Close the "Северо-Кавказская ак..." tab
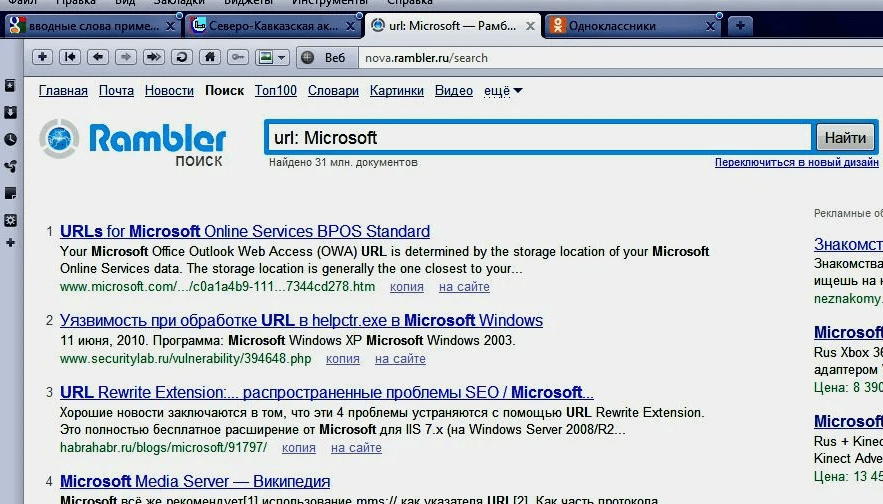The width and height of the screenshot is (883, 504). (350, 26)
